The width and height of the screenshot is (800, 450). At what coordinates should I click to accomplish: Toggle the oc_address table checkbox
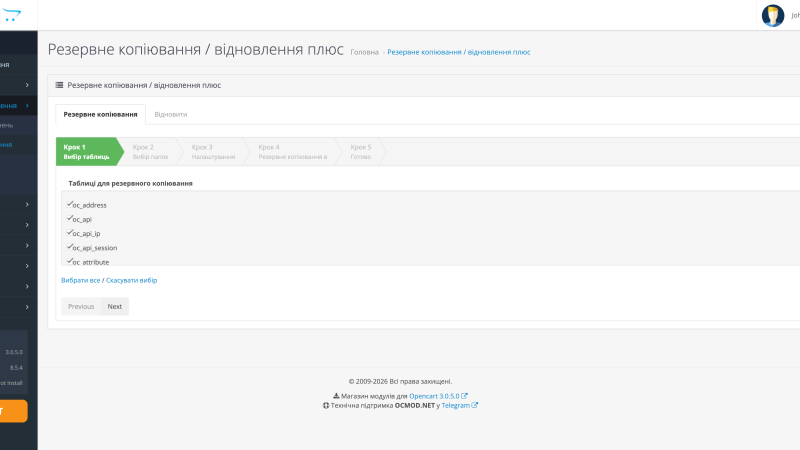pos(69,204)
